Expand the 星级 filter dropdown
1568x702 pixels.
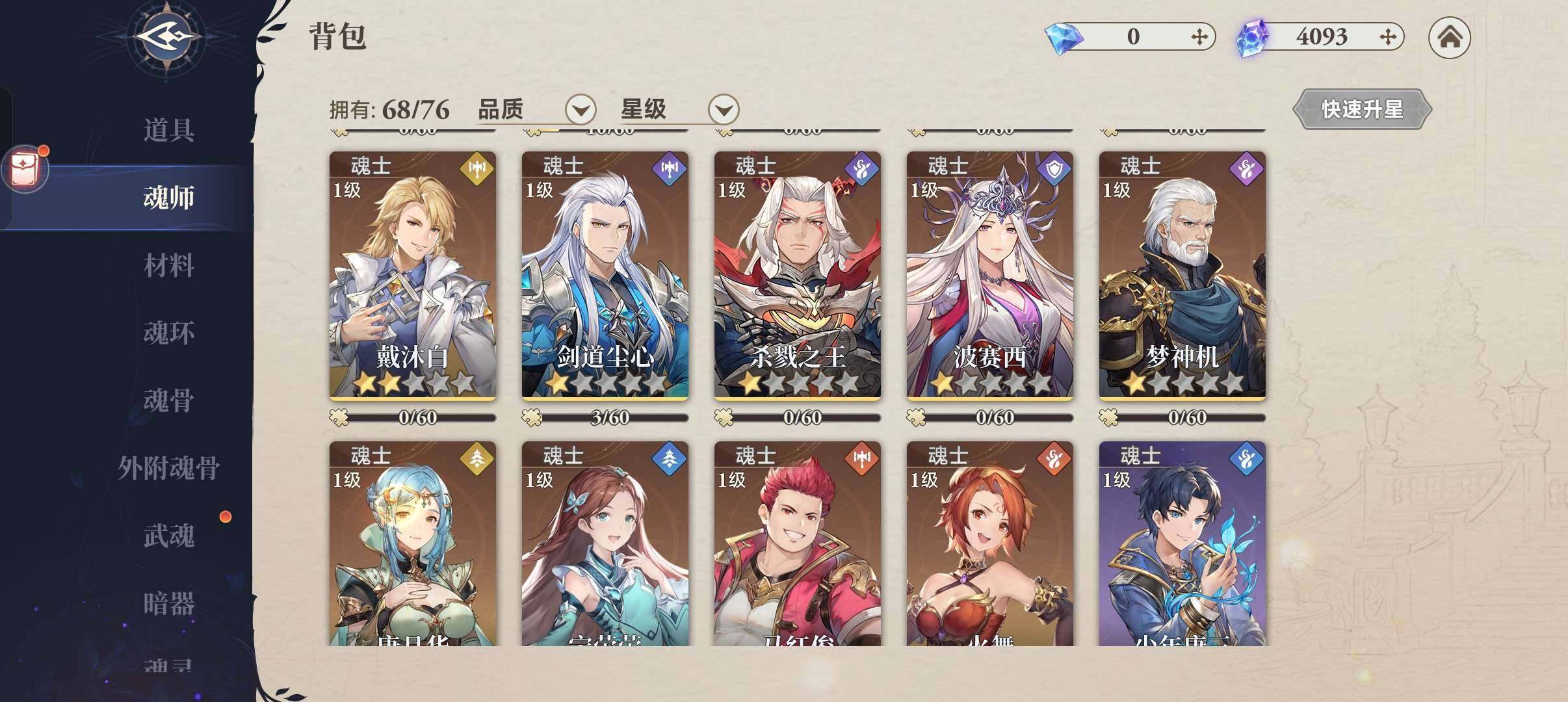point(724,109)
